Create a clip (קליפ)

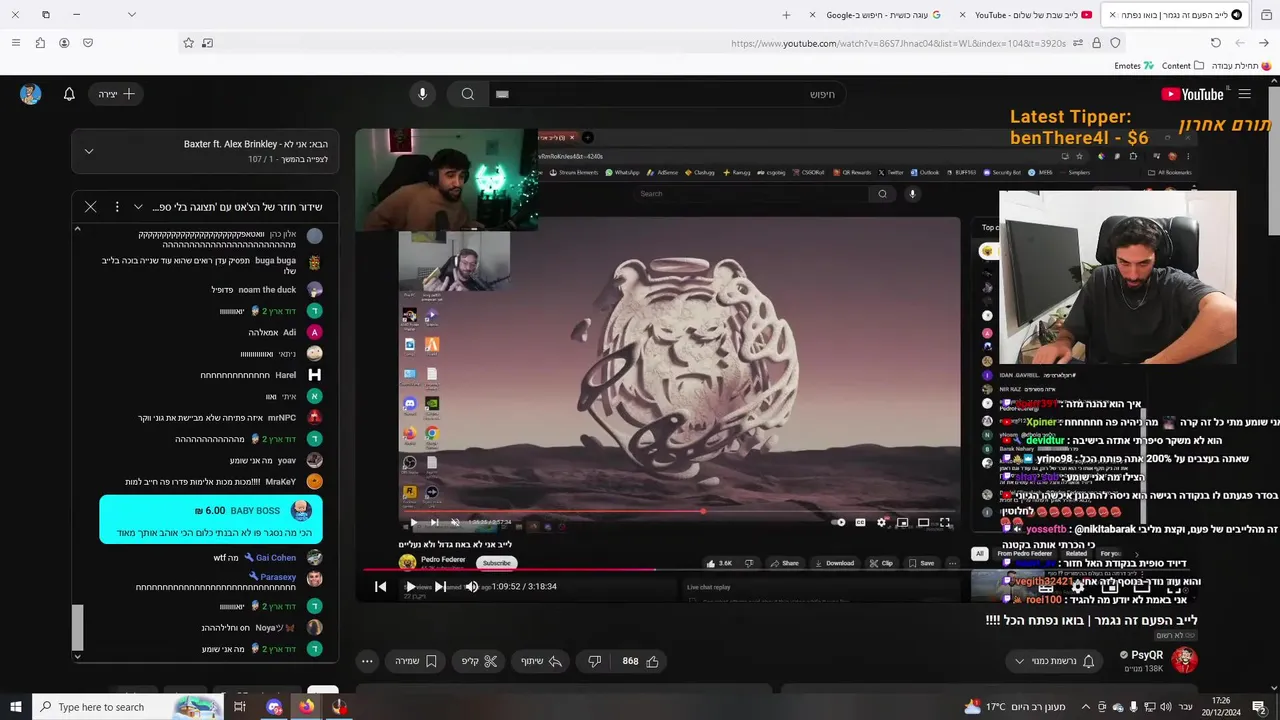point(480,661)
